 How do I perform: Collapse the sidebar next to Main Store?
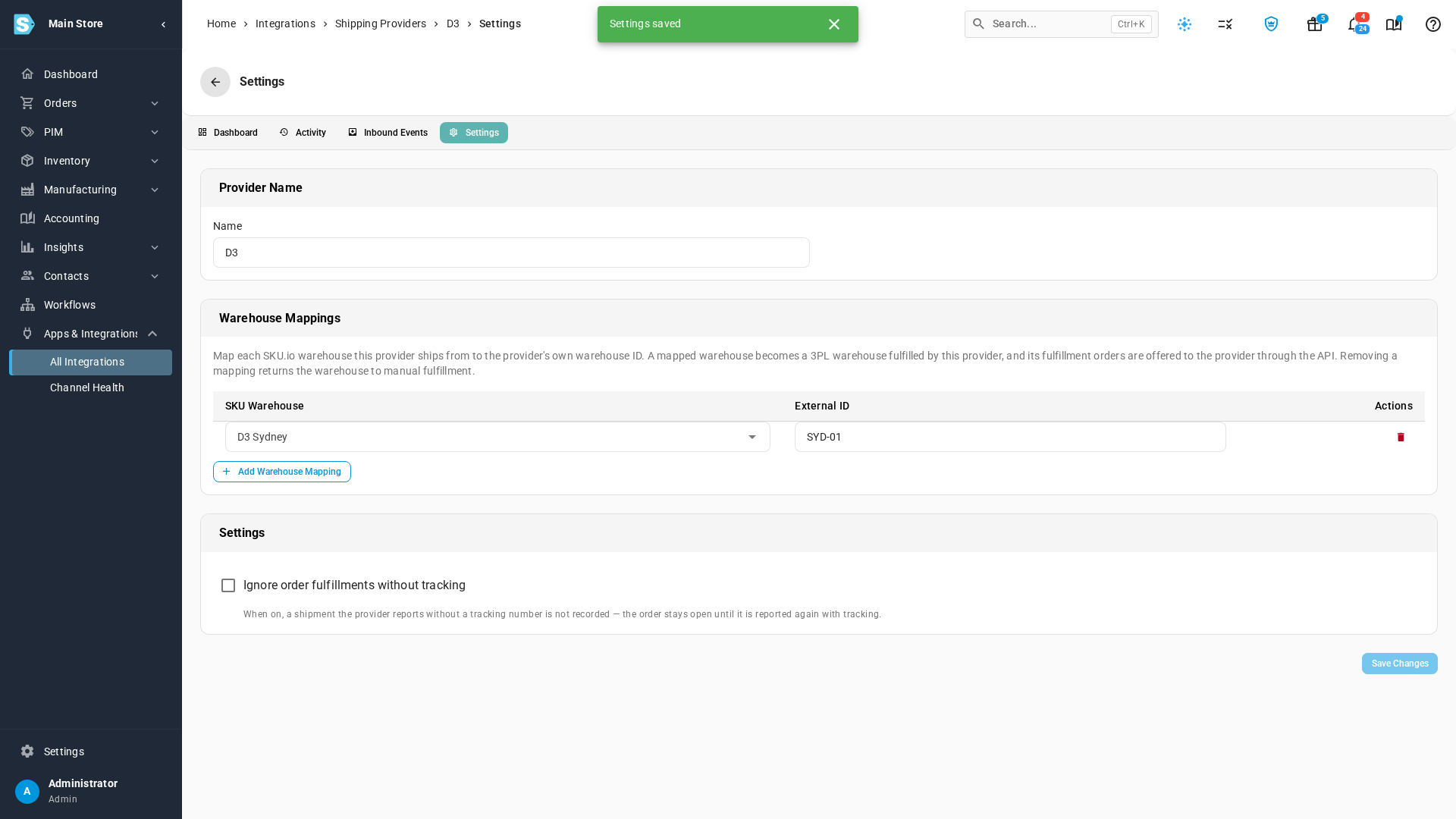163,24
